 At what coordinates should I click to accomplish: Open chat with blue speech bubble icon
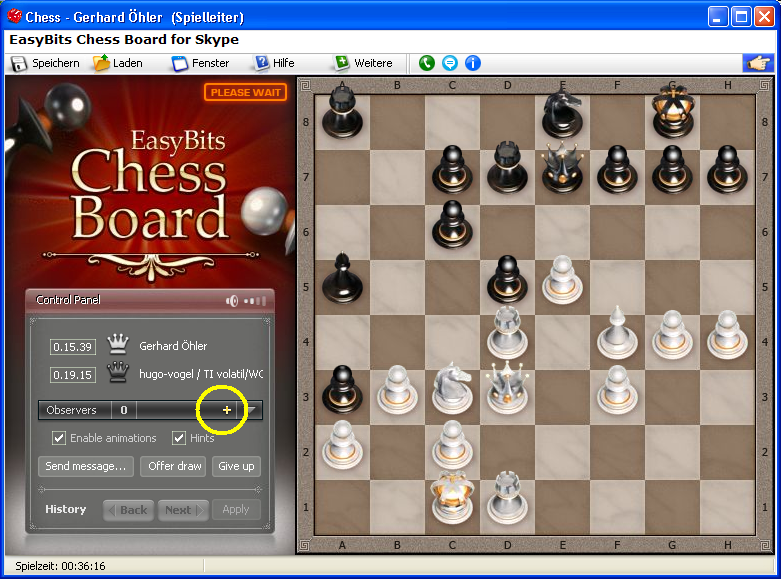(x=450, y=63)
